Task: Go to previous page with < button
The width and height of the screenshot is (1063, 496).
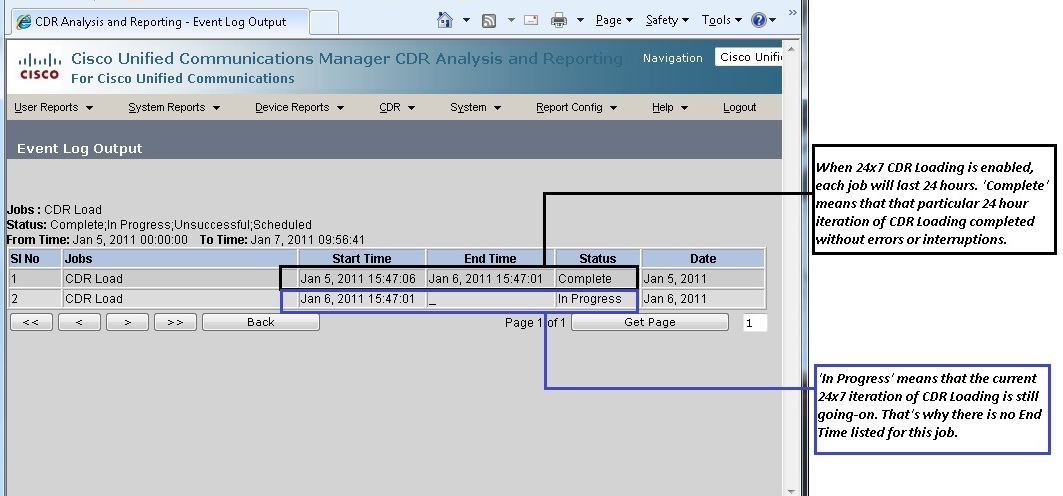Action: (79, 323)
